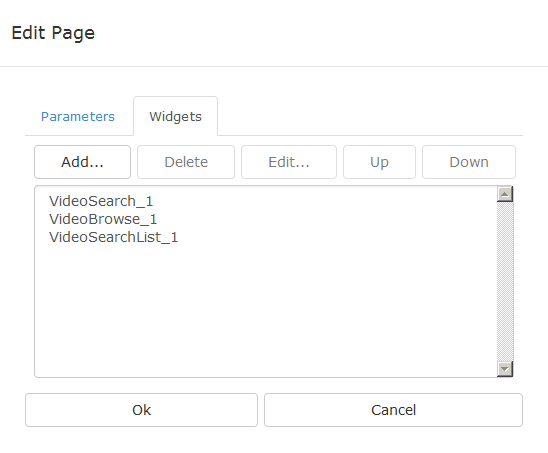
Task: Move widget with the Up button
Action: tap(380, 162)
